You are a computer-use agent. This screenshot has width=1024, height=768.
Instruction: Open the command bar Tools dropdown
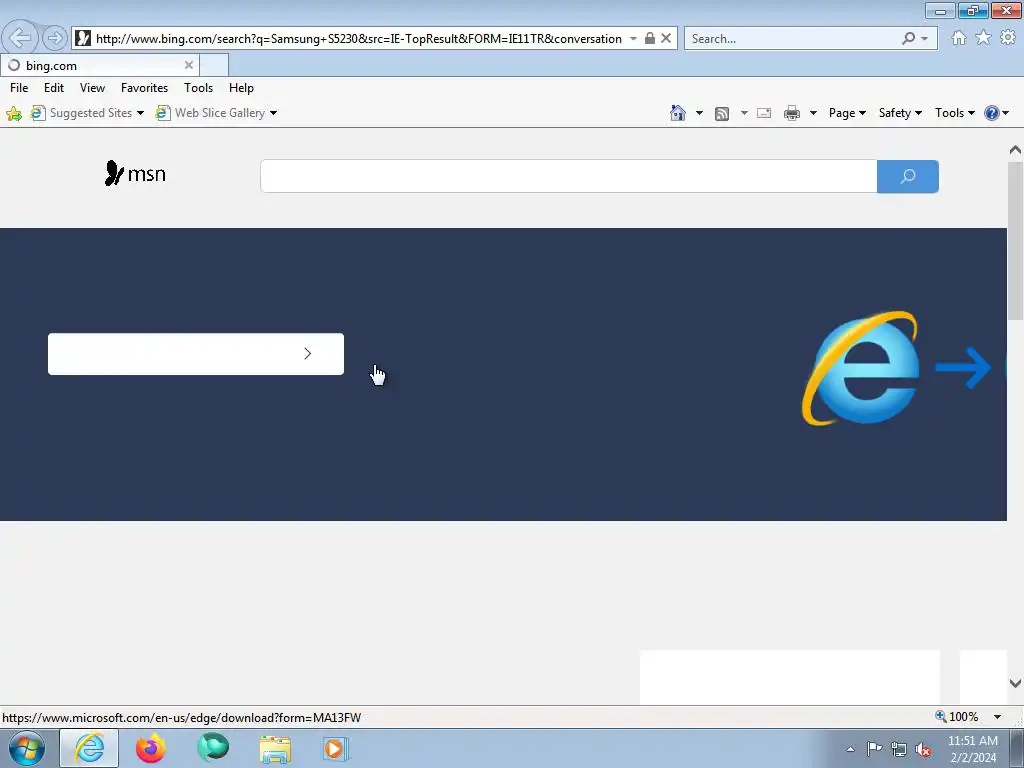point(954,113)
